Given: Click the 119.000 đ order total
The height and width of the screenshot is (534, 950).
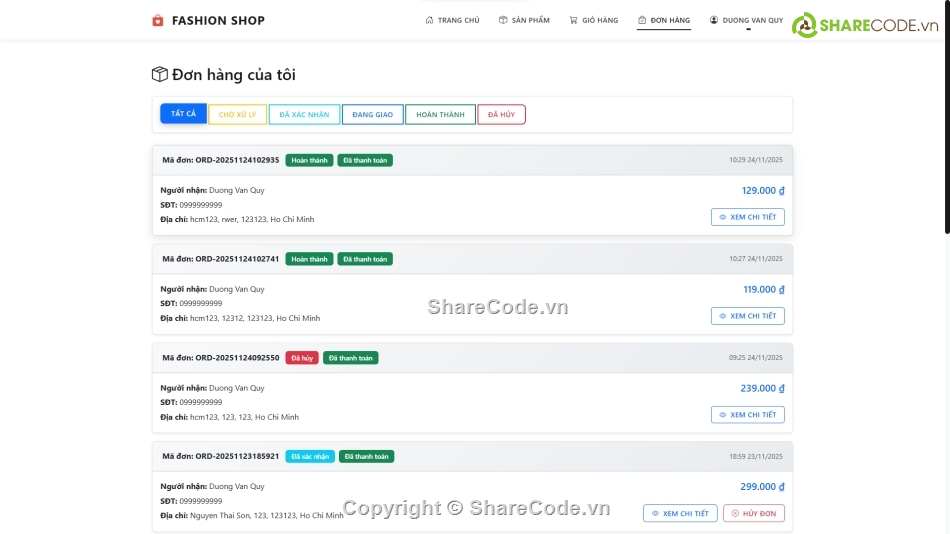Looking at the screenshot, I should pyautogui.click(x=763, y=289).
